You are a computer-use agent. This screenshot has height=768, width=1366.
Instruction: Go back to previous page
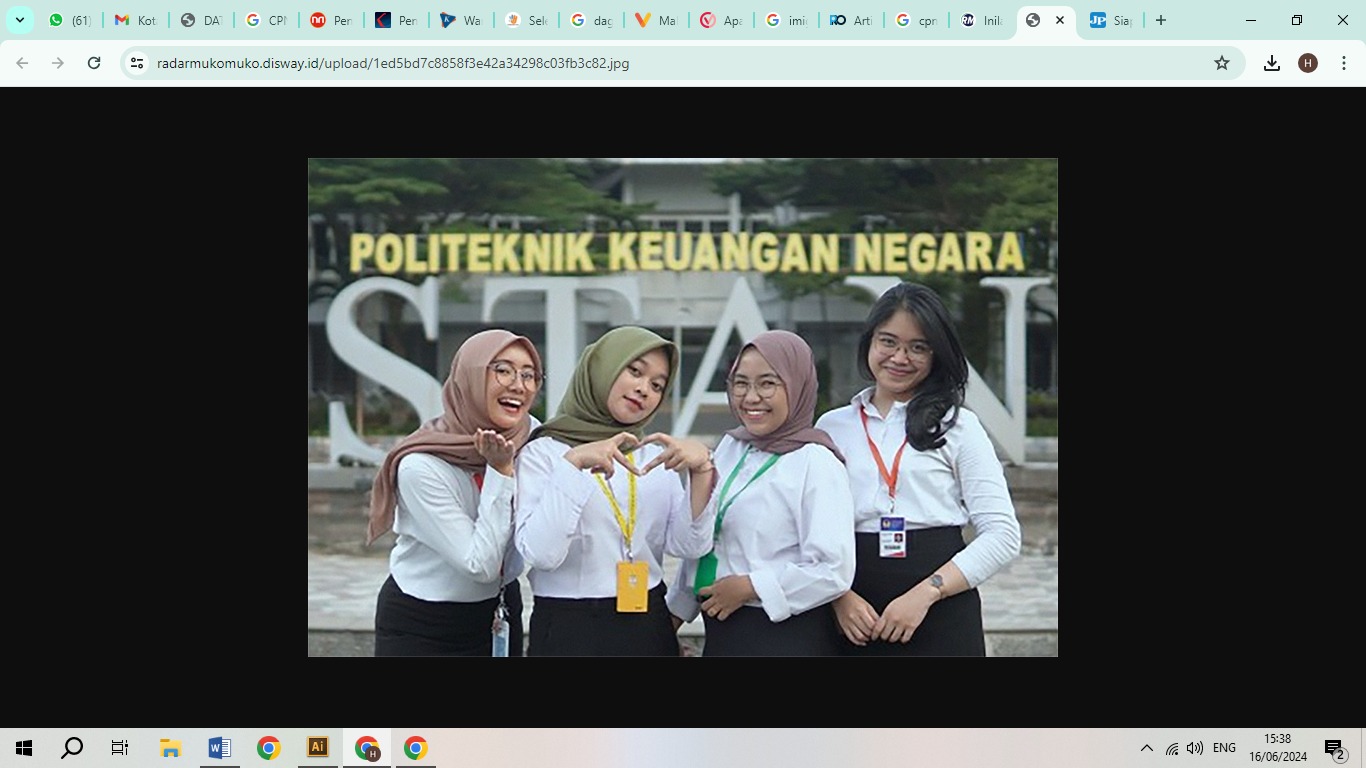[22, 63]
